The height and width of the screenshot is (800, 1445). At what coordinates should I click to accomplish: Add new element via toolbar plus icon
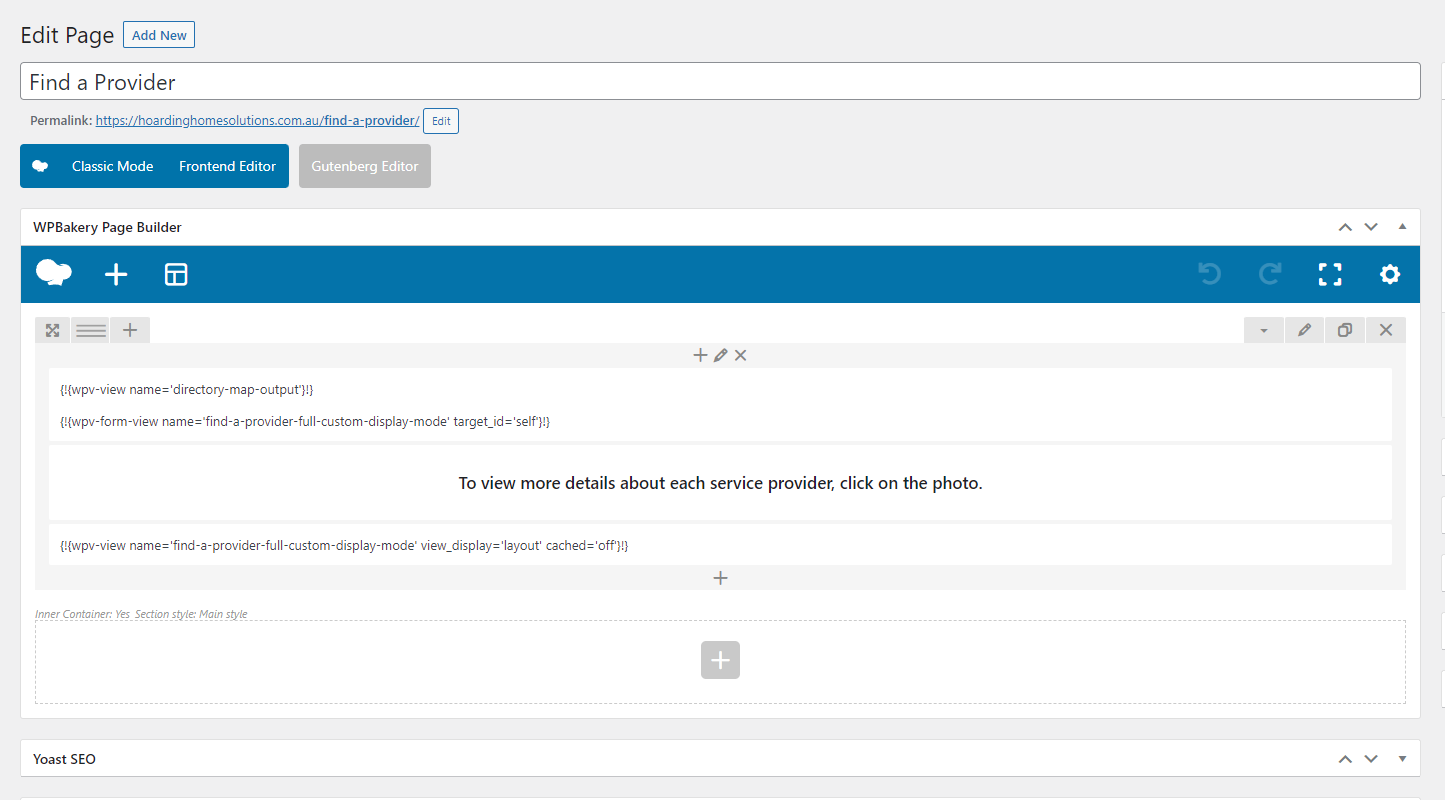(116, 274)
